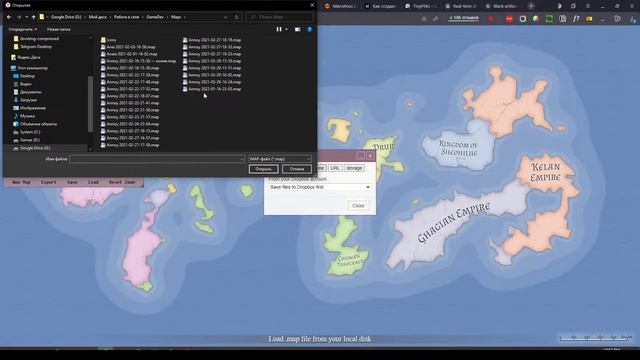Image resolution: width=640 pixels, height=360 pixels.
Task: Click the colour wheel extension icon
Action: click(x=536, y=19)
